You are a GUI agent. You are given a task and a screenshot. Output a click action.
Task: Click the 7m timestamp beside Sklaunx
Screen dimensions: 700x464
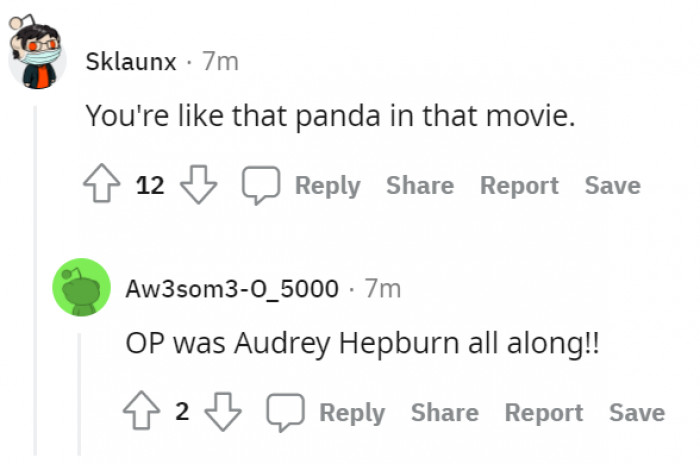(220, 62)
